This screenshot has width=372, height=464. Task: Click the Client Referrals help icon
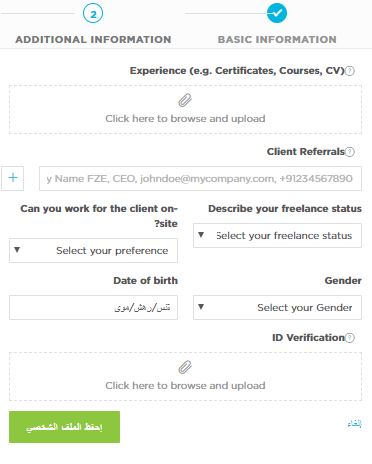(x=350, y=152)
